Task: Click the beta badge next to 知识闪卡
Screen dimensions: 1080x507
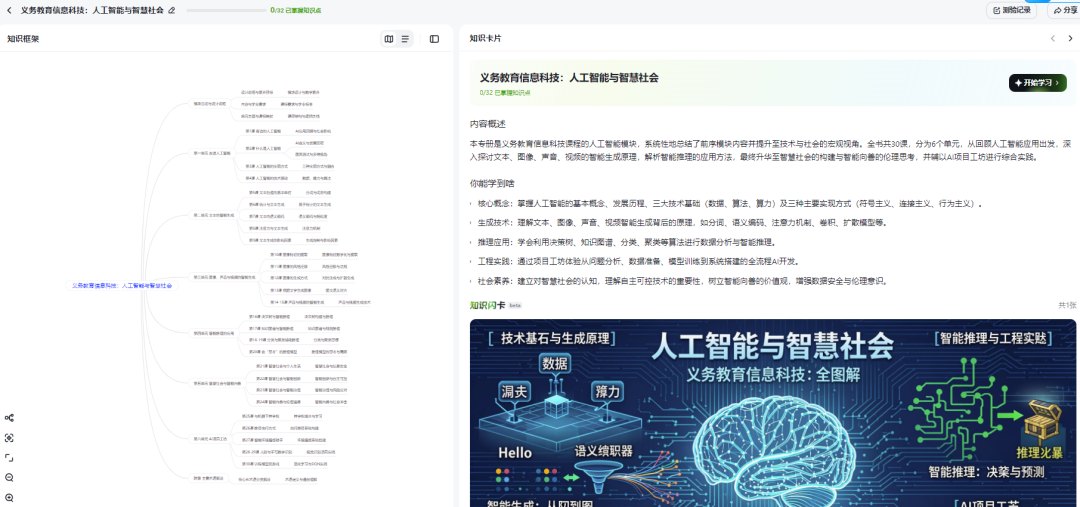Action: tap(515, 305)
